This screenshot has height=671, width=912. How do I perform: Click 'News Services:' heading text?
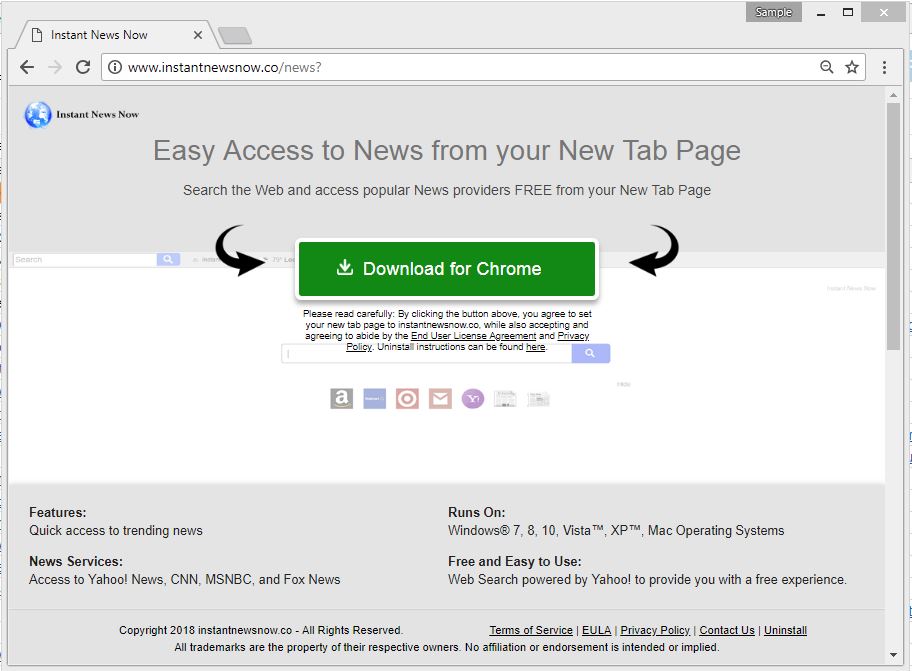click(x=76, y=562)
